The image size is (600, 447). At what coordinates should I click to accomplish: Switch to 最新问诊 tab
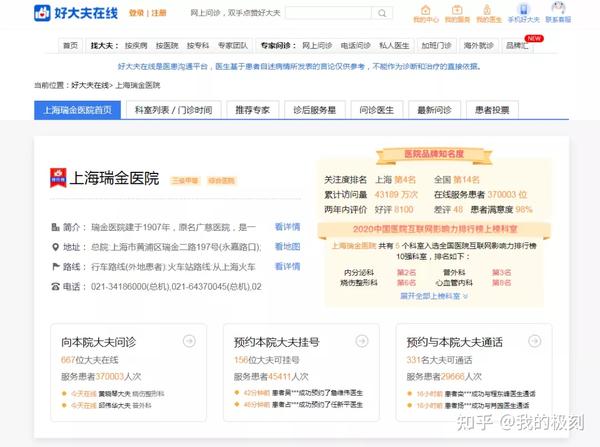click(x=435, y=110)
